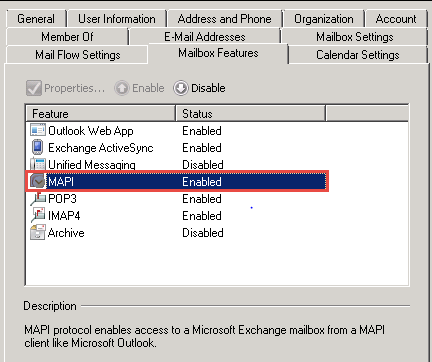Click Enabled status for Exchange ActiveSync
Screen dimensions: 432x362
pyautogui.click(x=202, y=148)
